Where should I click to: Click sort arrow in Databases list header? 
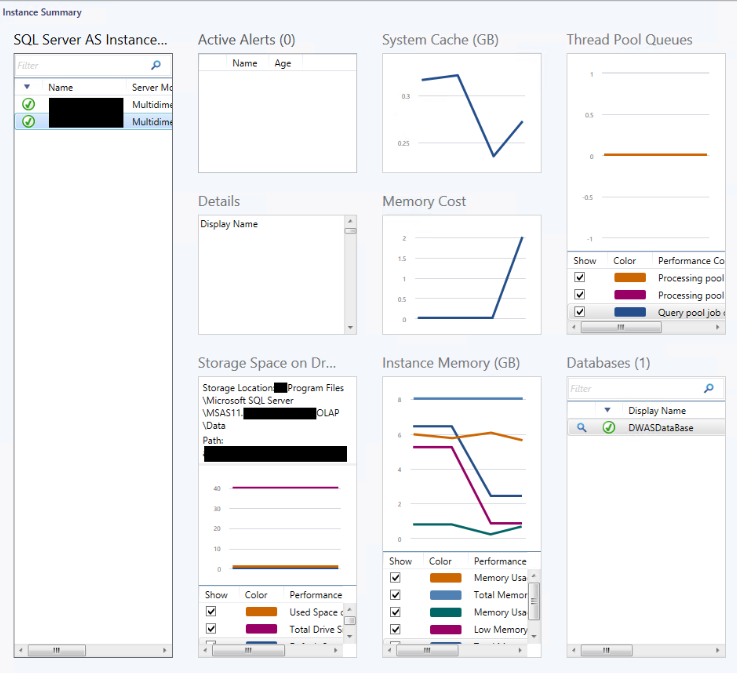coord(607,410)
